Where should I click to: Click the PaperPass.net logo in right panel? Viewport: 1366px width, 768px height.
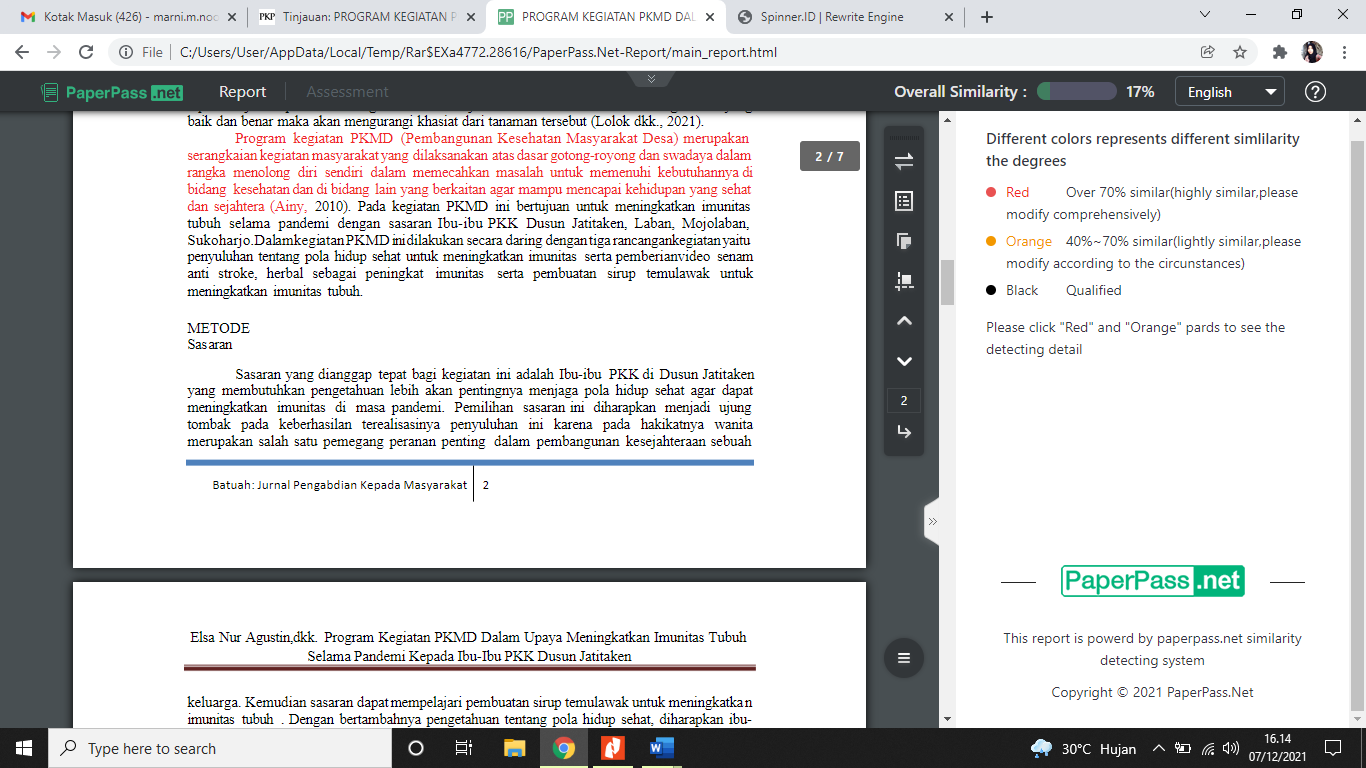pyautogui.click(x=1152, y=581)
